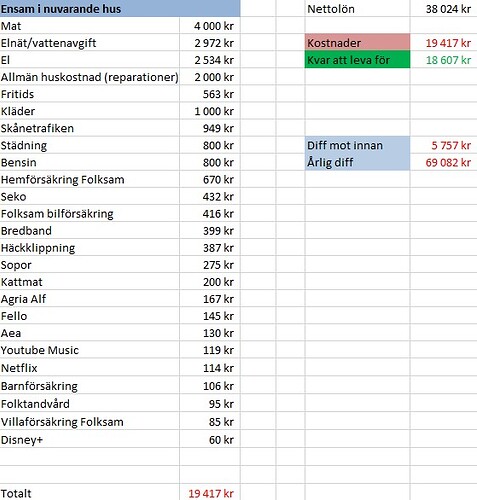Select the Årlig diff value 69 082 kr
This screenshot has width=477, height=500.
tap(444, 162)
